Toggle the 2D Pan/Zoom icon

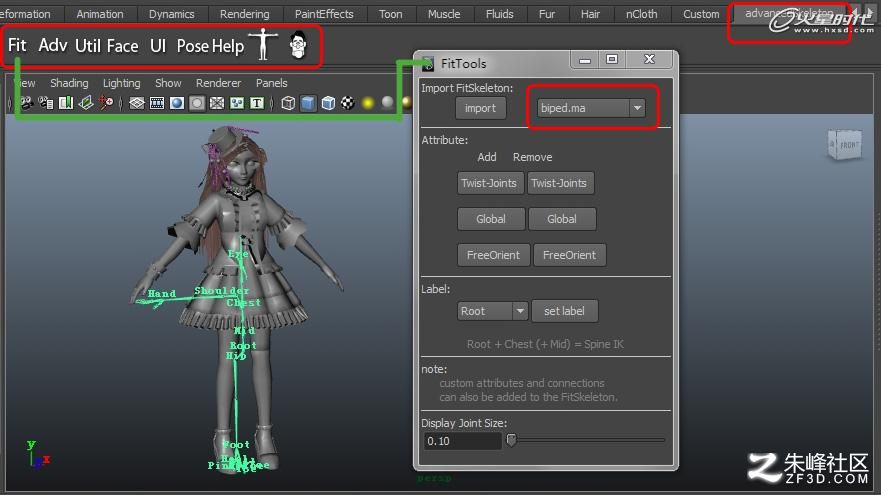click(x=106, y=103)
